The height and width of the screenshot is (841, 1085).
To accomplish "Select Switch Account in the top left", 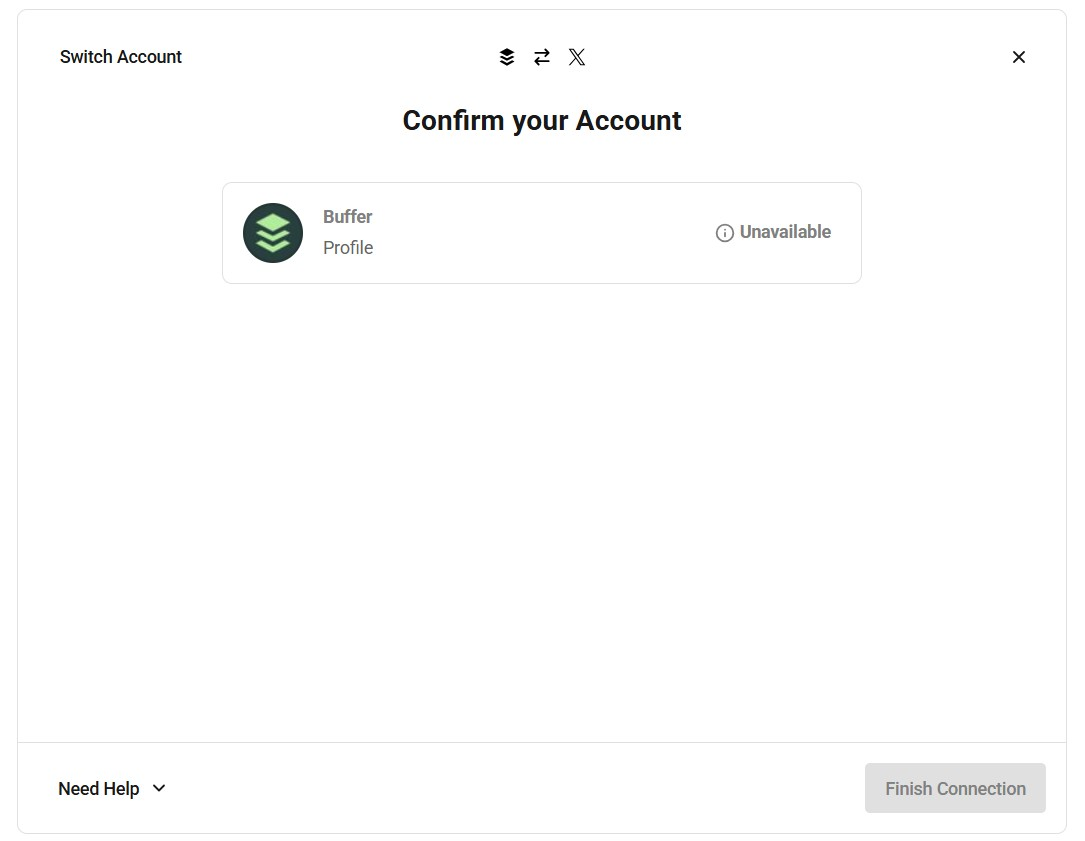I will point(120,57).
